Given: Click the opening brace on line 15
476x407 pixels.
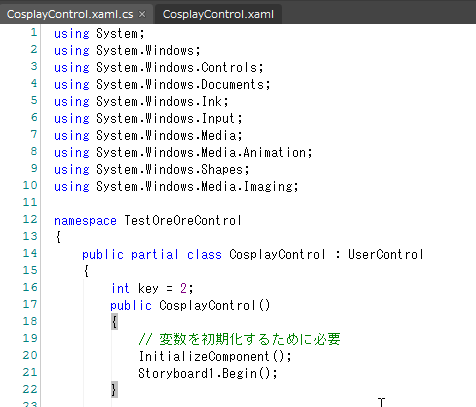Looking at the screenshot, I should 86,271.
